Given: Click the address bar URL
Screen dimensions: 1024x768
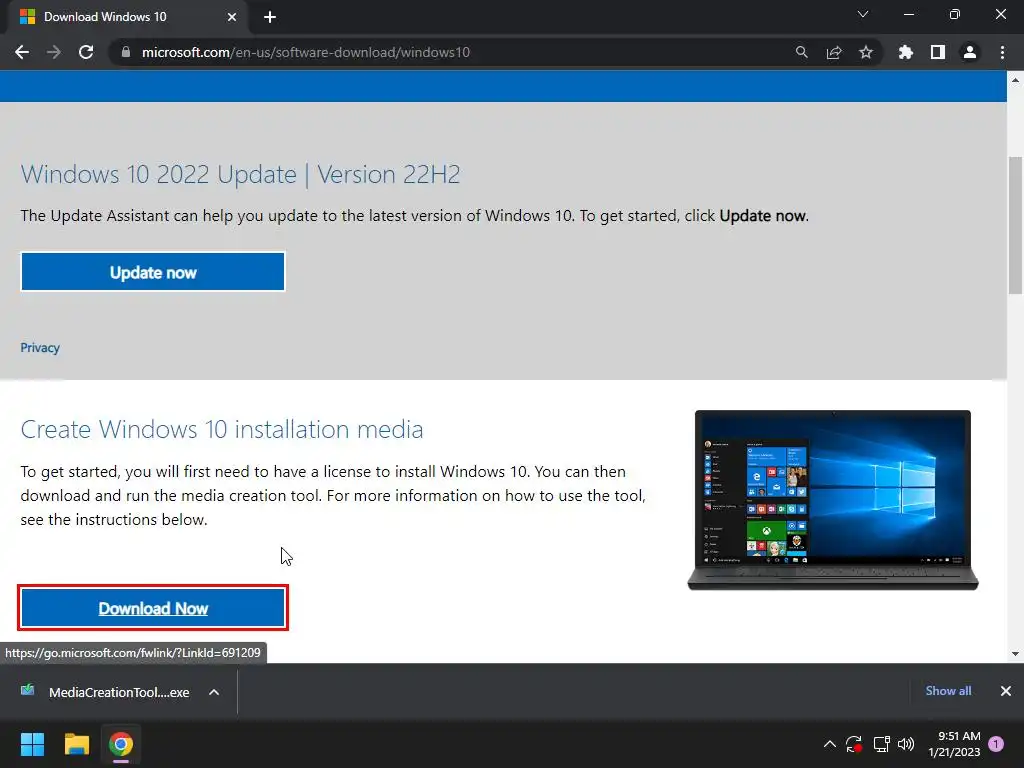Looking at the screenshot, I should click(x=306, y=52).
